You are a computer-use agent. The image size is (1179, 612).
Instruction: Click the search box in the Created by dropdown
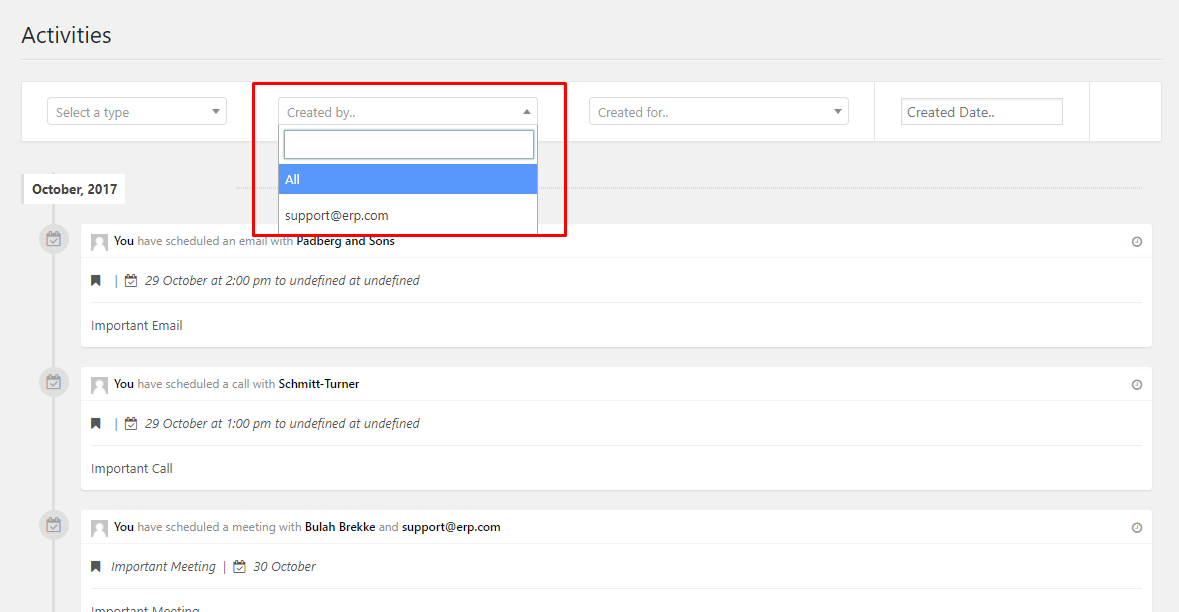(x=408, y=145)
